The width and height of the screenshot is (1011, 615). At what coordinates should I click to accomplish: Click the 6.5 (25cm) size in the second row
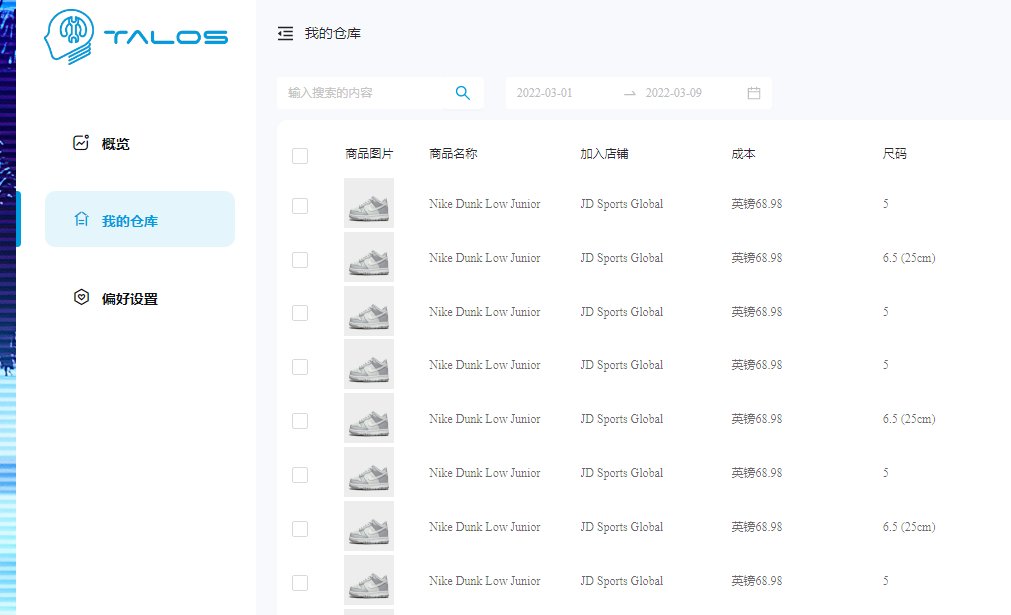click(x=909, y=258)
